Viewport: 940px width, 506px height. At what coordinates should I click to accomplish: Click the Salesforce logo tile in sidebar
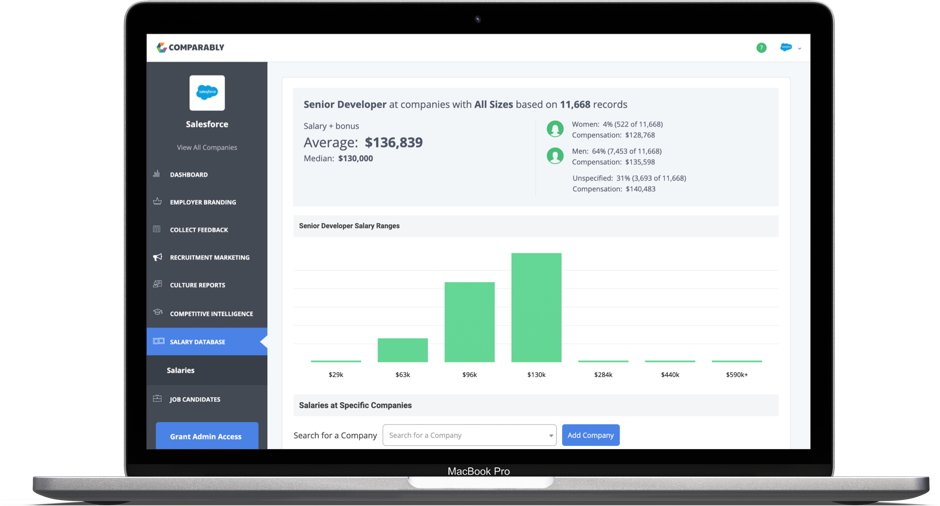[207, 92]
